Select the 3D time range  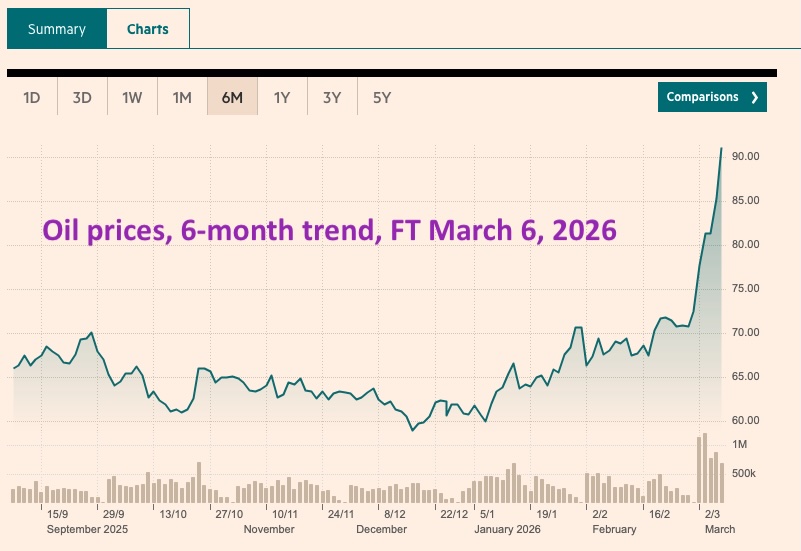tap(82, 97)
